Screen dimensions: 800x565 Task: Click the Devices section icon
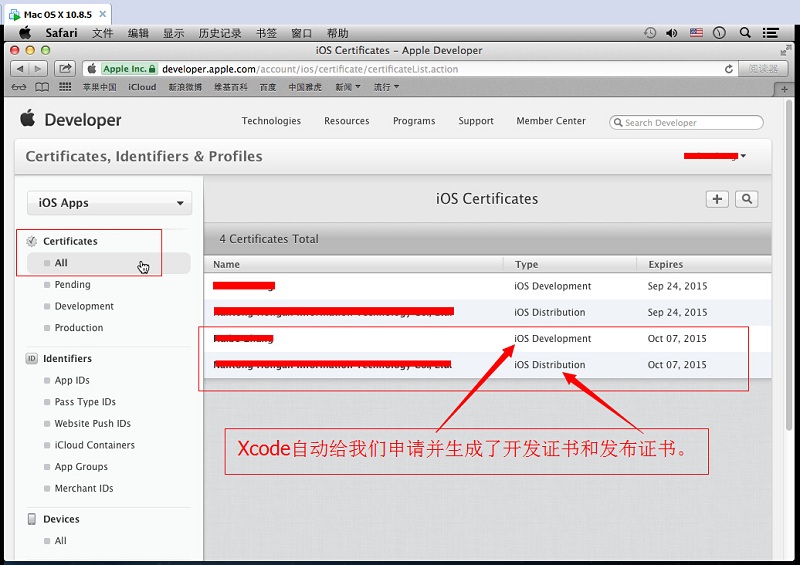point(32,519)
